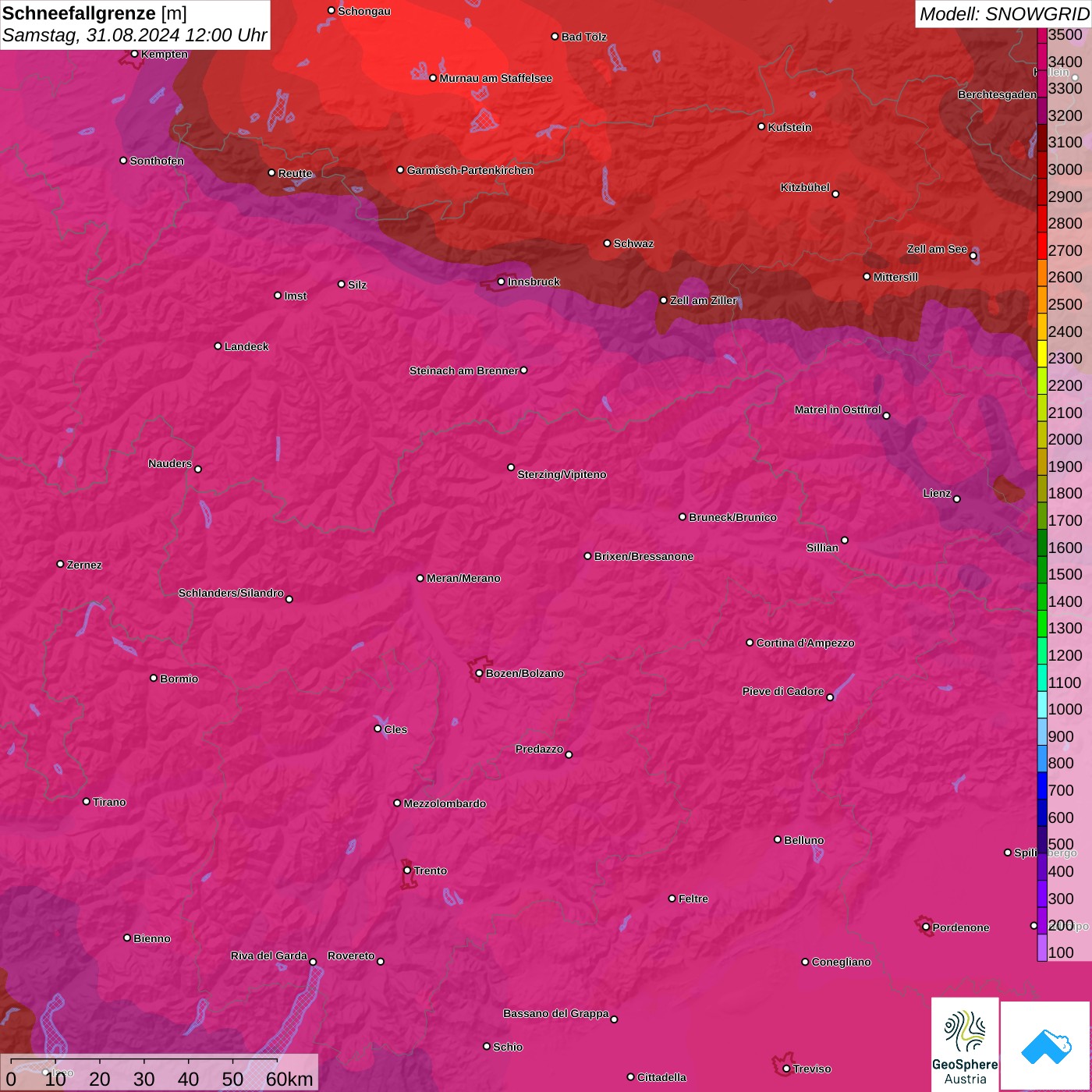Click the Landeck location dot
Viewport: 1092px width, 1092px height.
tap(218, 346)
